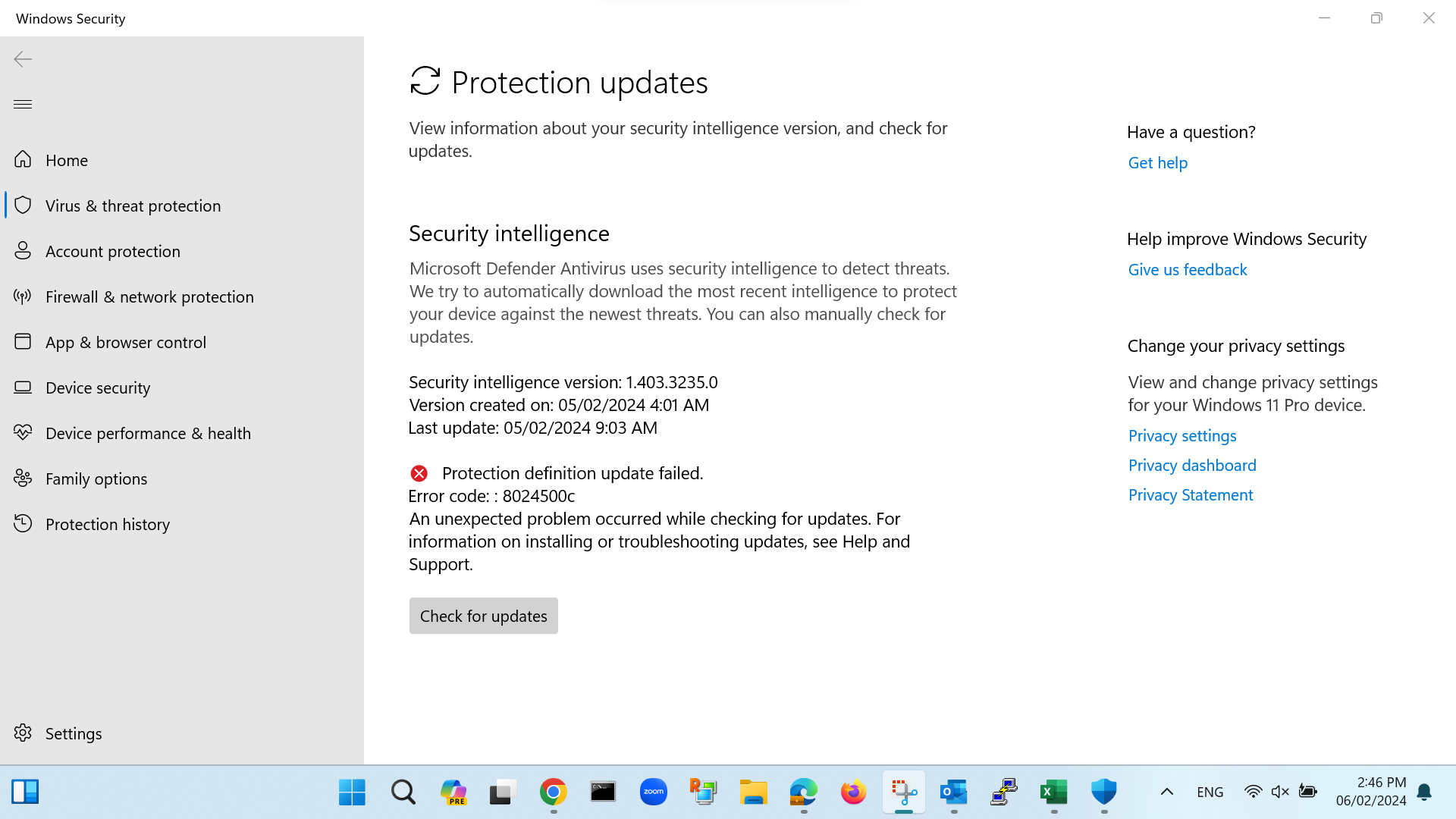Click the Settings gear icon
Image resolution: width=1456 pixels, height=819 pixels.
point(23,733)
